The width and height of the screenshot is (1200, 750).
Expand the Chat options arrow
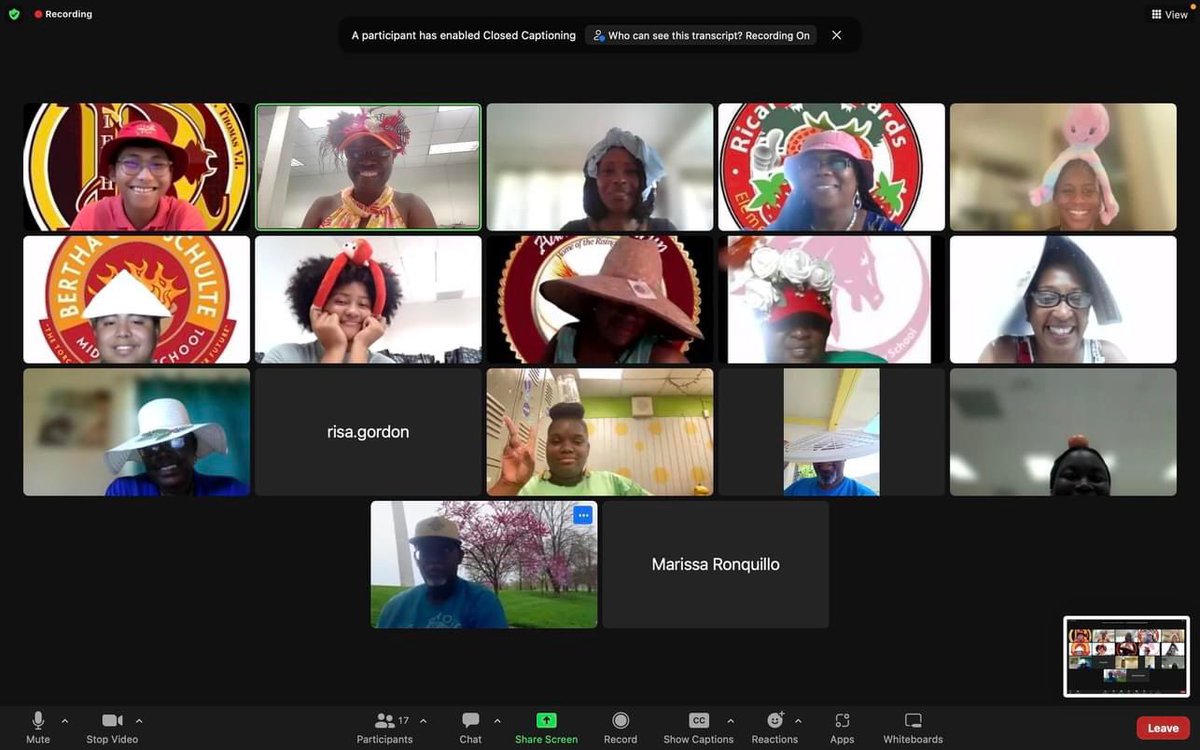pyautogui.click(x=497, y=720)
